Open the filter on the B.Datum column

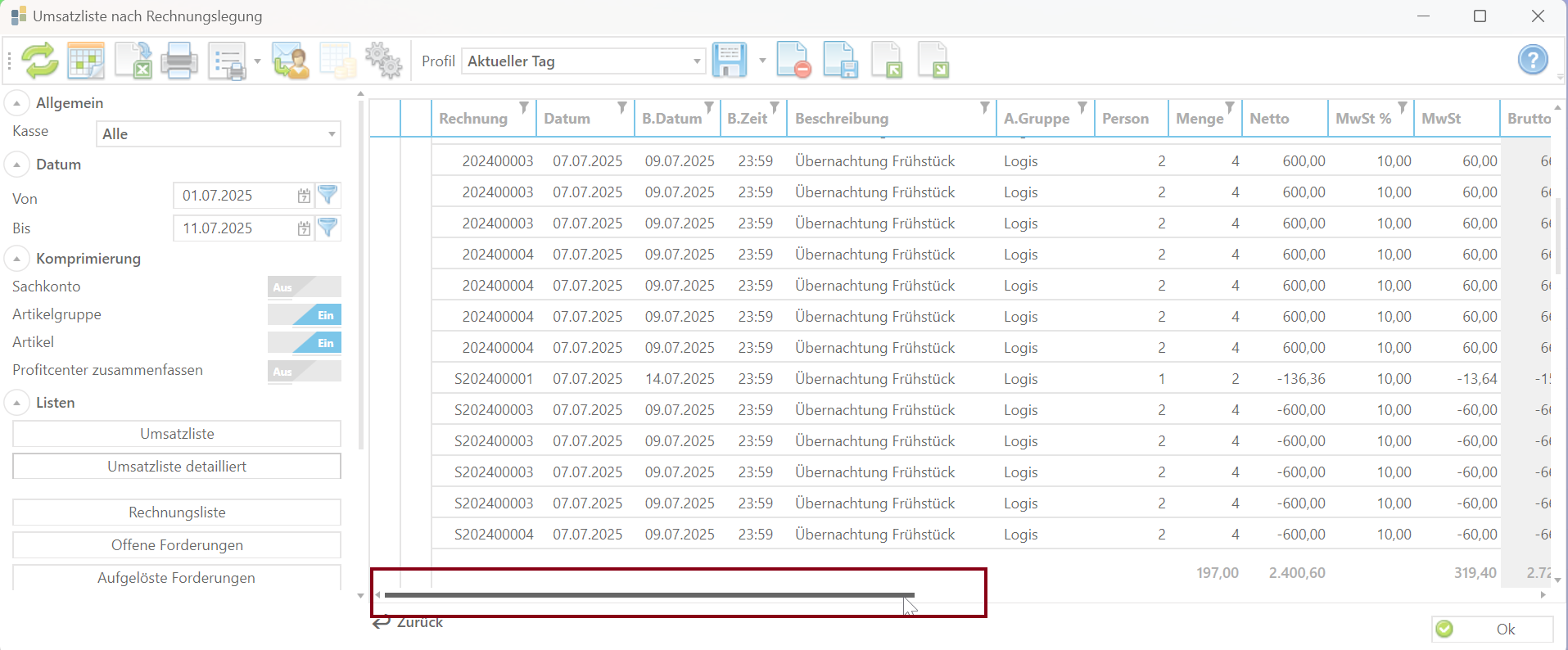point(709,107)
